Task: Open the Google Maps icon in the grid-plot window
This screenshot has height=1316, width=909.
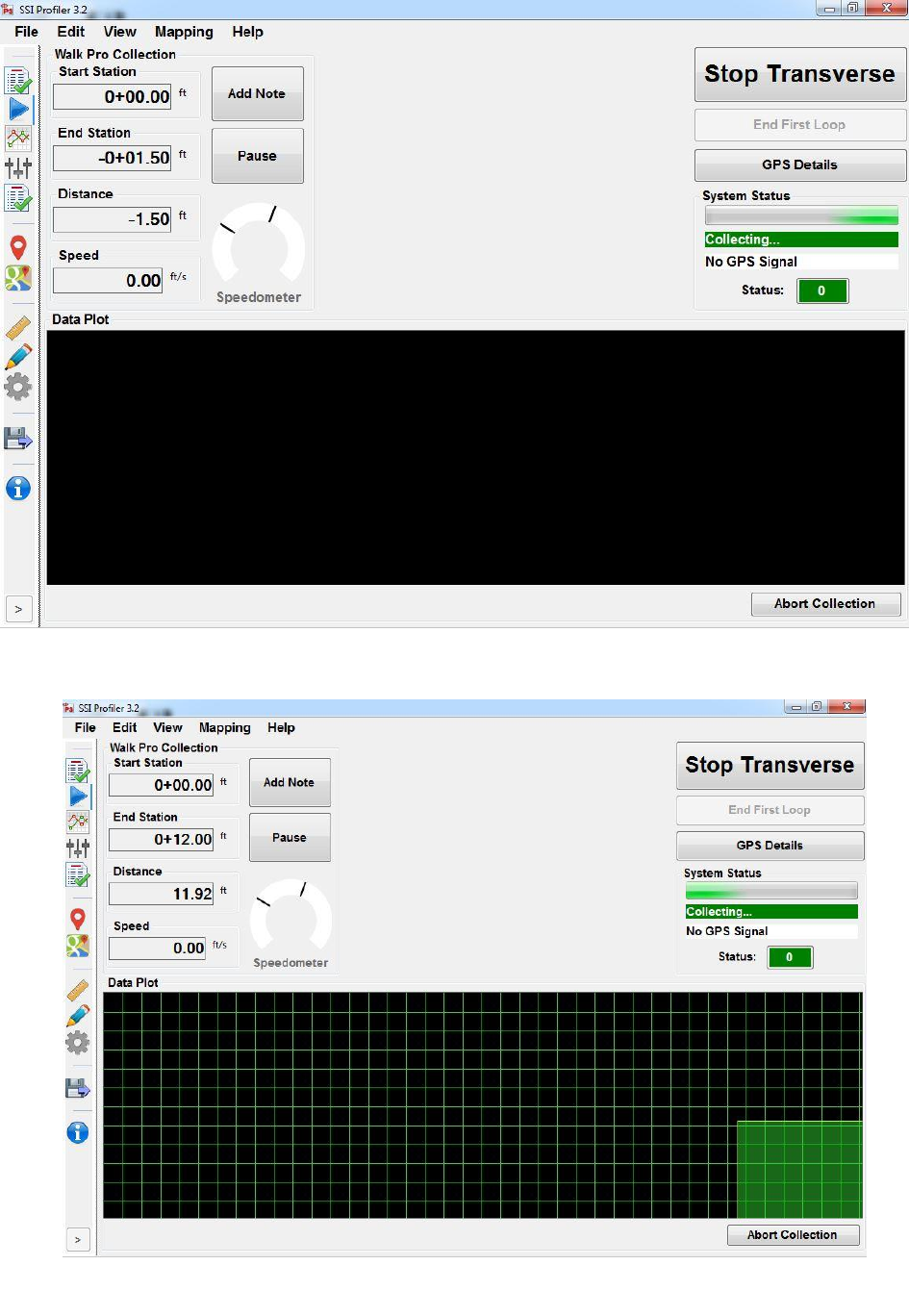Action: (x=78, y=946)
